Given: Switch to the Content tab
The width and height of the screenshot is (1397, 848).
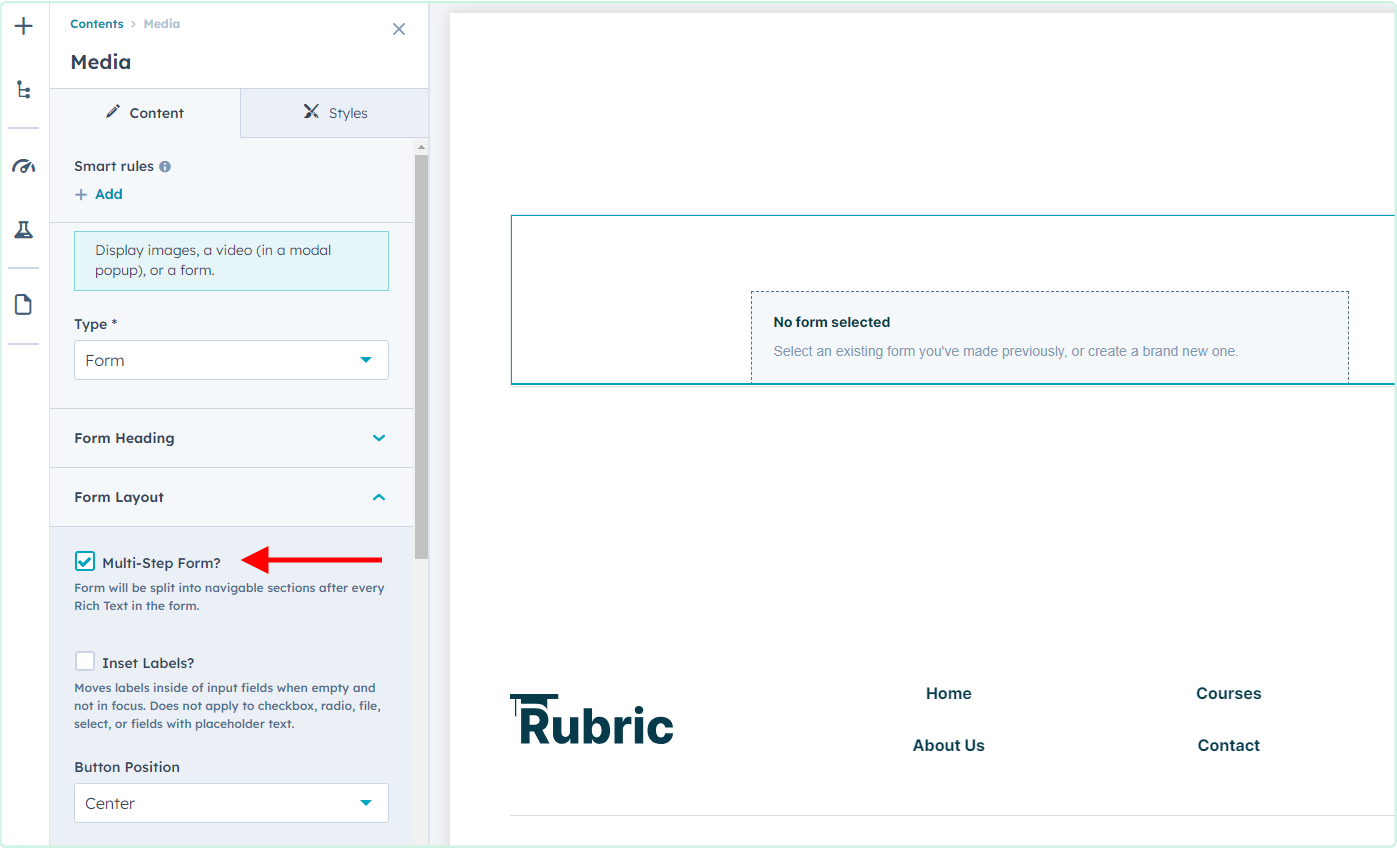Looking at the screenshot, I should pos(145,113).
